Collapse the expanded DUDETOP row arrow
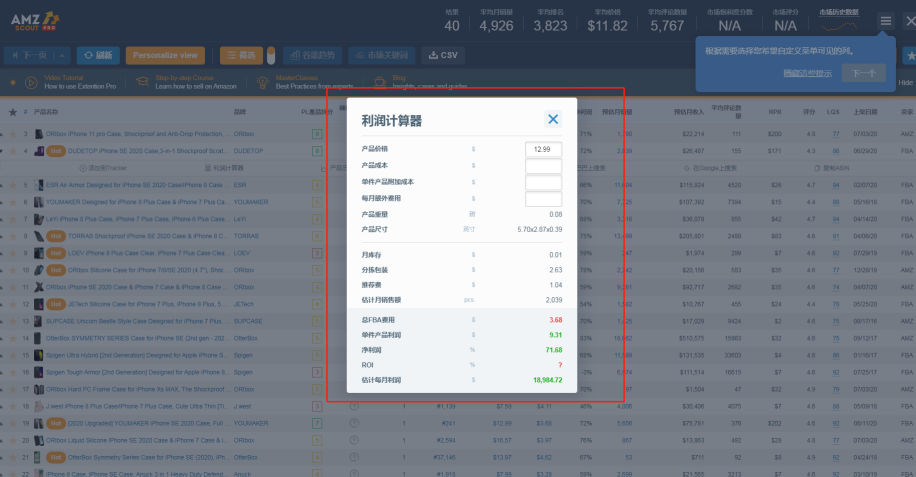 pos(2,151)
